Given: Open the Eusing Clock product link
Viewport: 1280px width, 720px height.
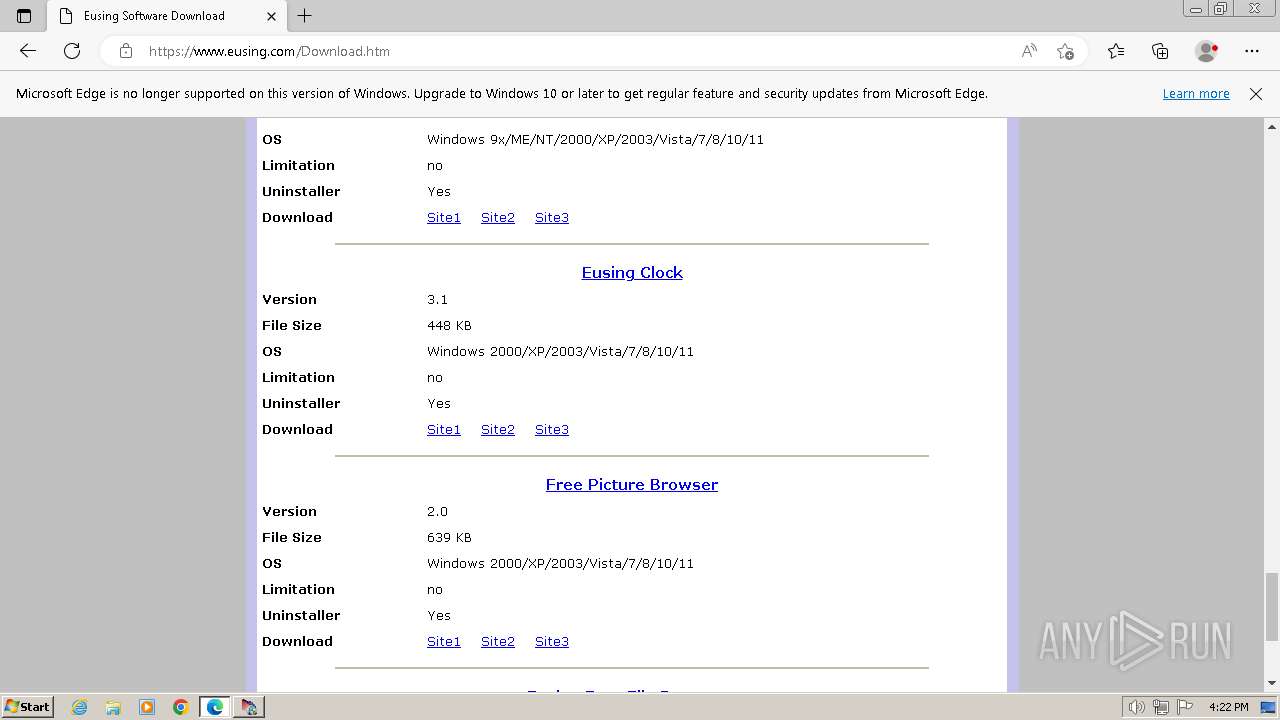Looking at the screenshot, I should [x=632, y=273].
